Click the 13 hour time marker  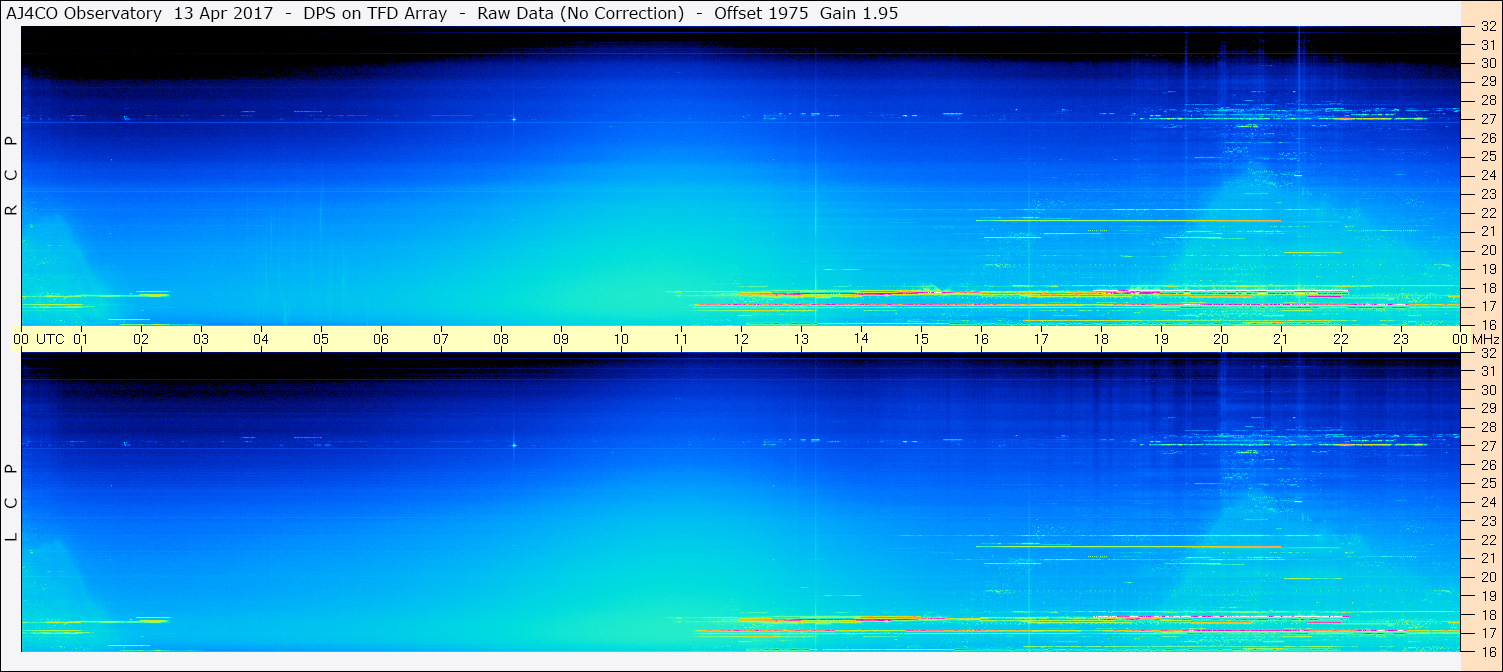tap(801, 339)
